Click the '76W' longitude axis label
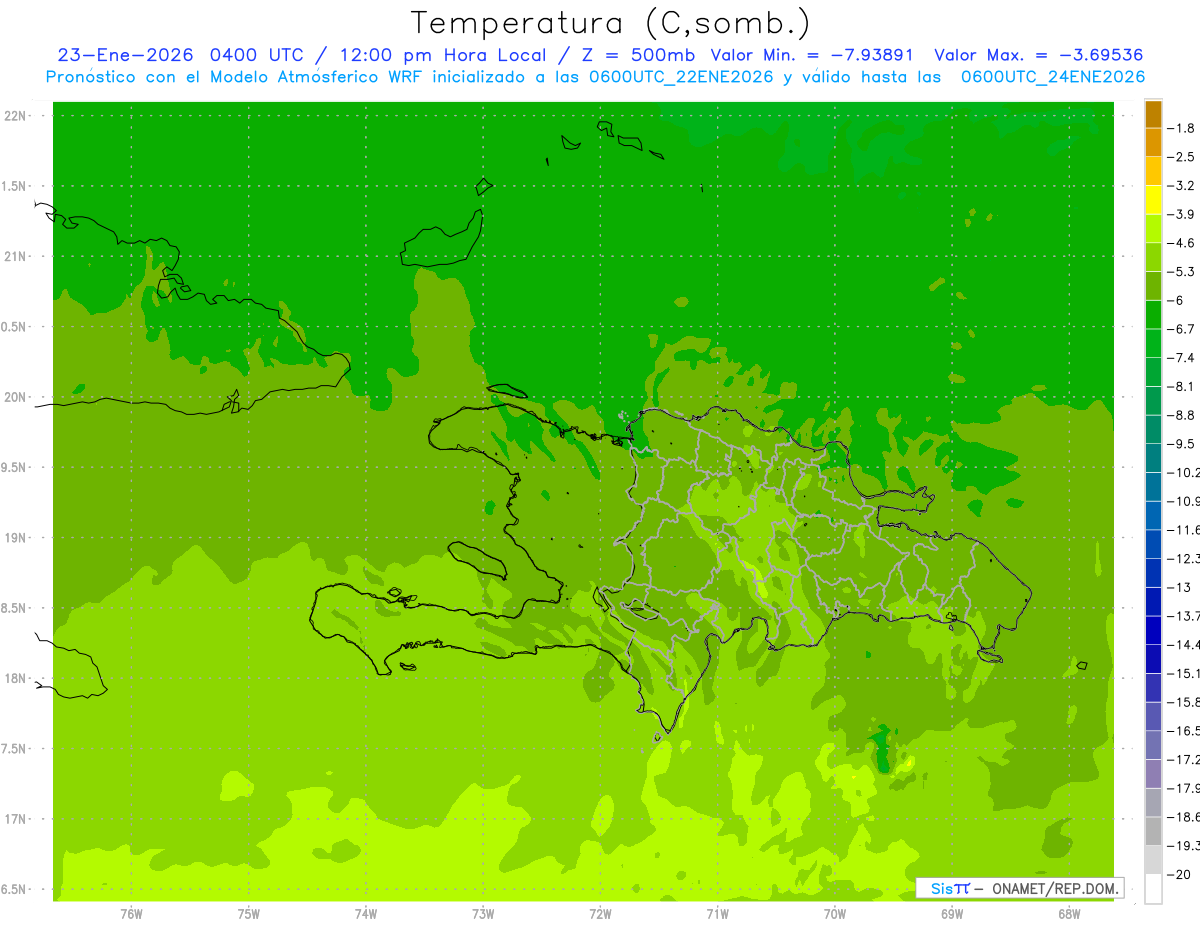Image resolution: width=1200 pixels, height=927 pixels. (131, 914)
